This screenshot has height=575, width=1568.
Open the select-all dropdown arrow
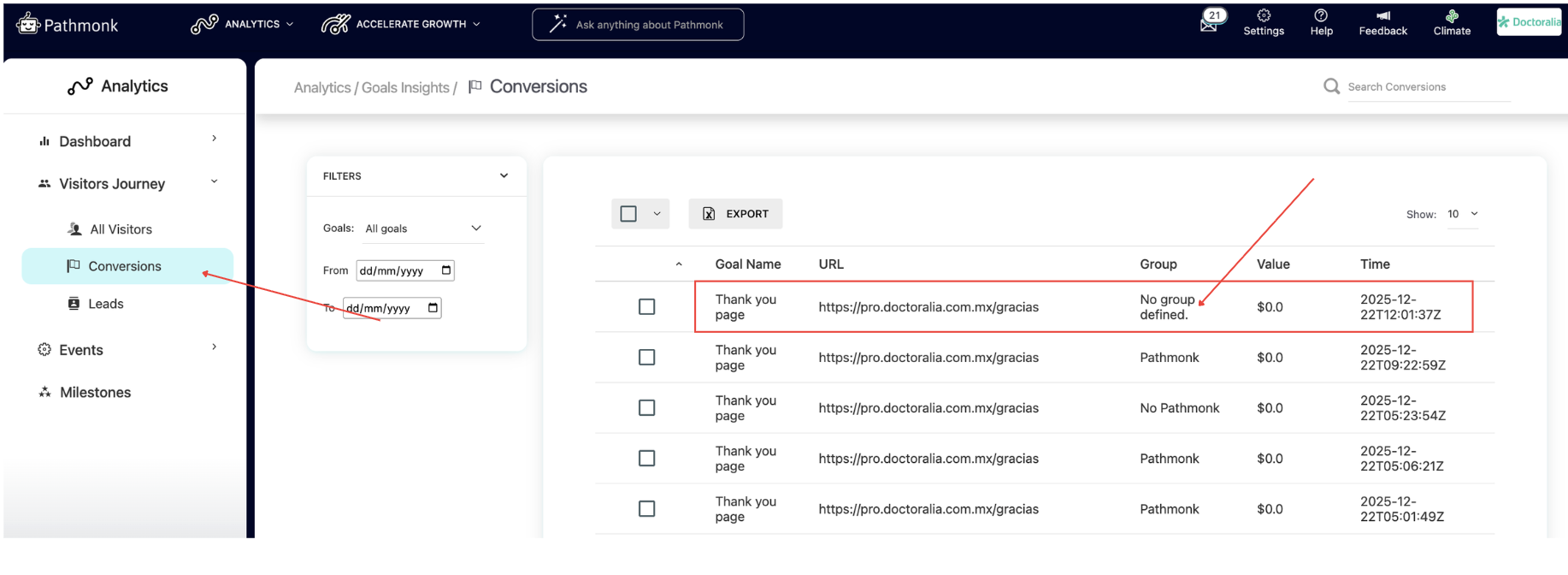coord(657,214)
